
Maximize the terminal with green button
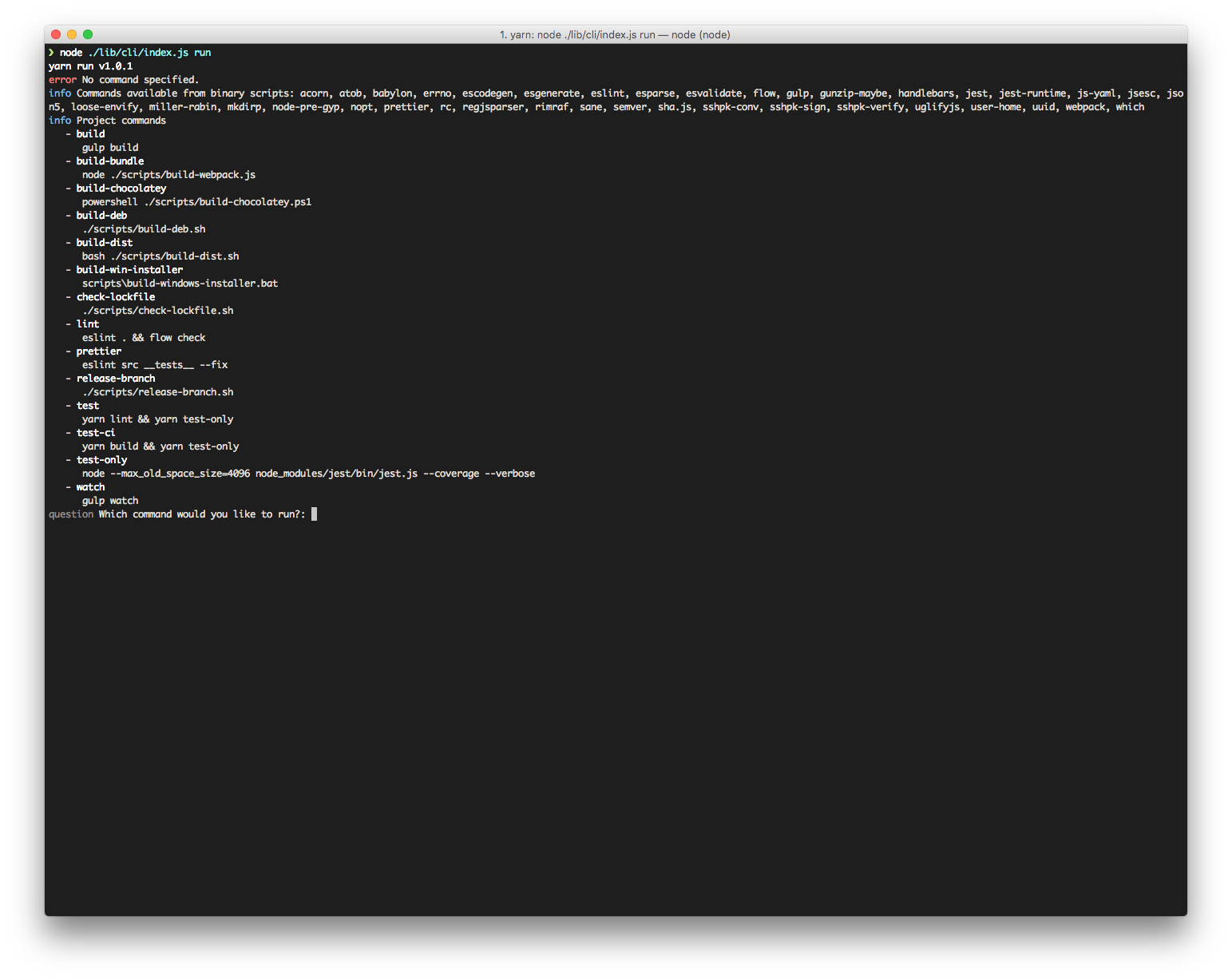pos(88,34)
